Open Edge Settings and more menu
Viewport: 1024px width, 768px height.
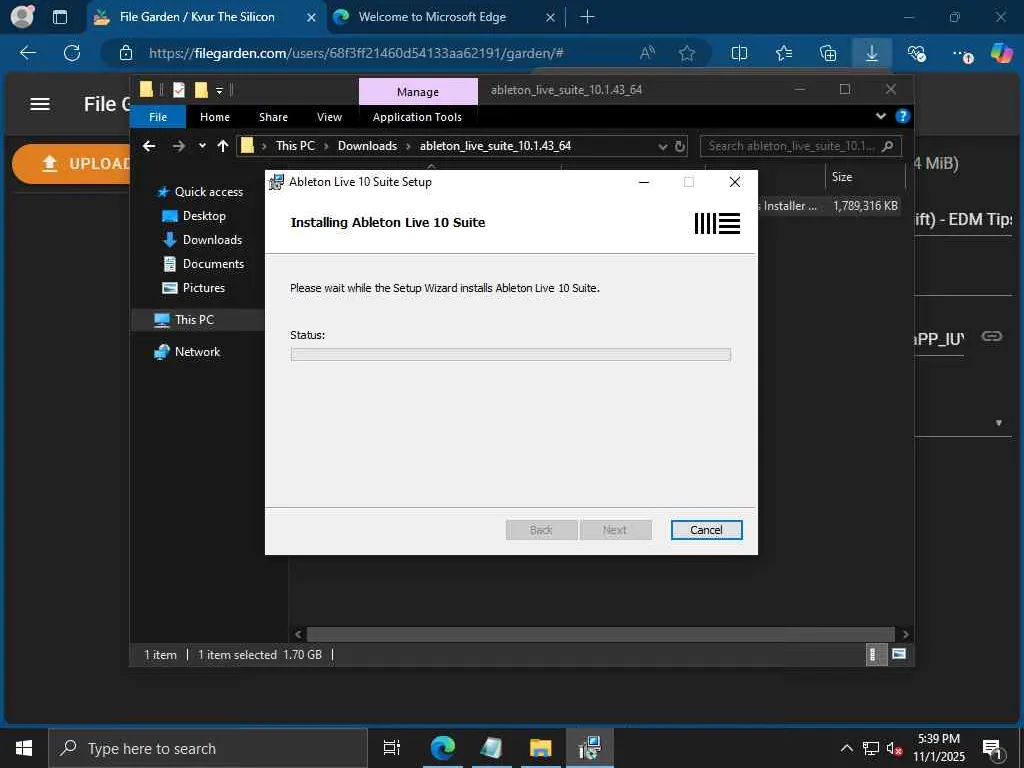coord(961,54)
